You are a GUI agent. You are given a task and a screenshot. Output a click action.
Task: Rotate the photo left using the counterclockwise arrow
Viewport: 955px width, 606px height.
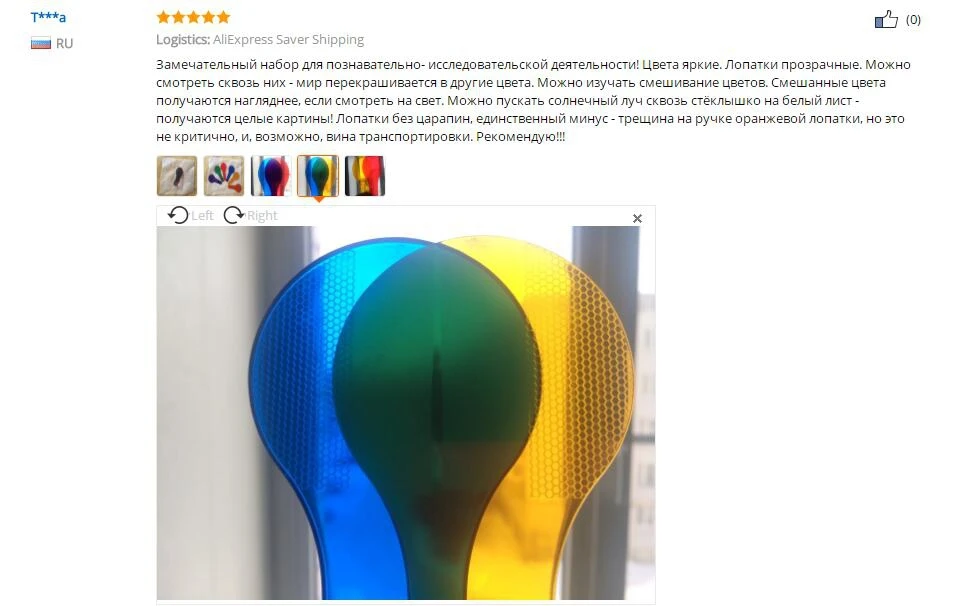click(x=178, y=215)
